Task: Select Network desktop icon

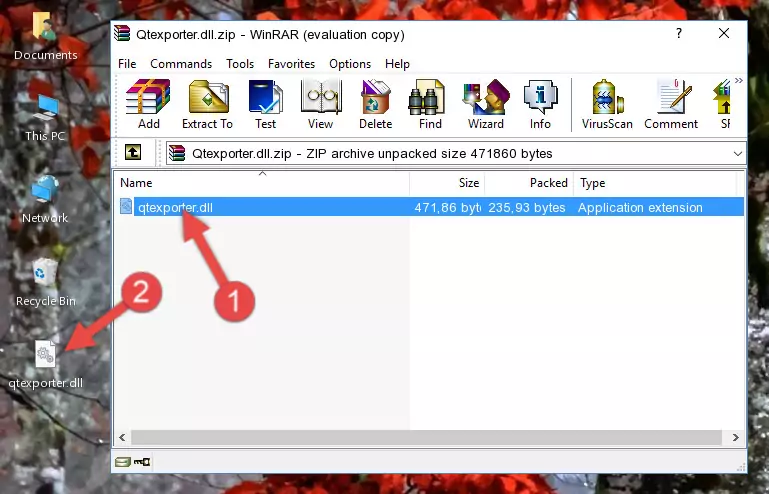Action: 45,200
